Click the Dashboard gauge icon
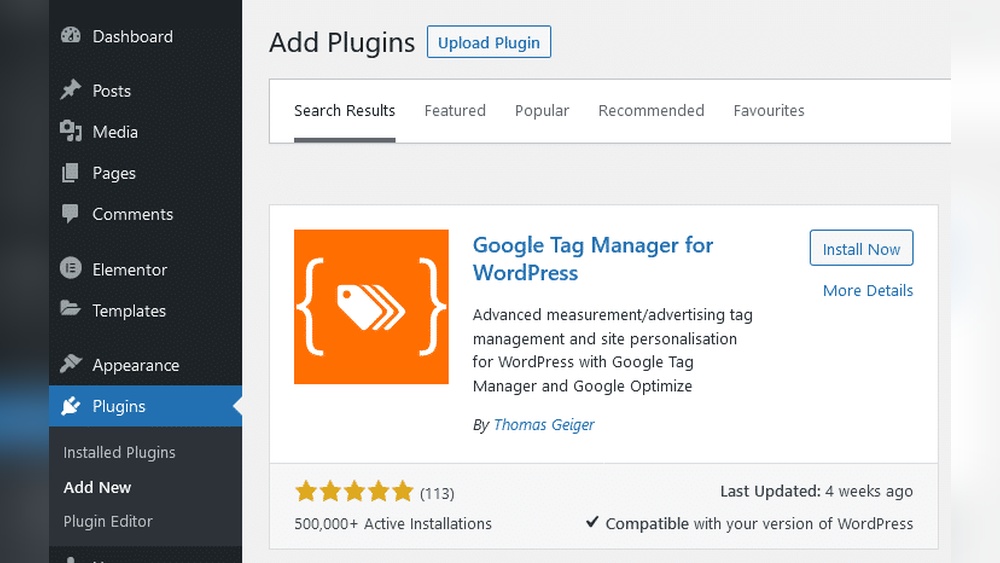Viewport: 1000px width, 563px height. click(71, 36)
